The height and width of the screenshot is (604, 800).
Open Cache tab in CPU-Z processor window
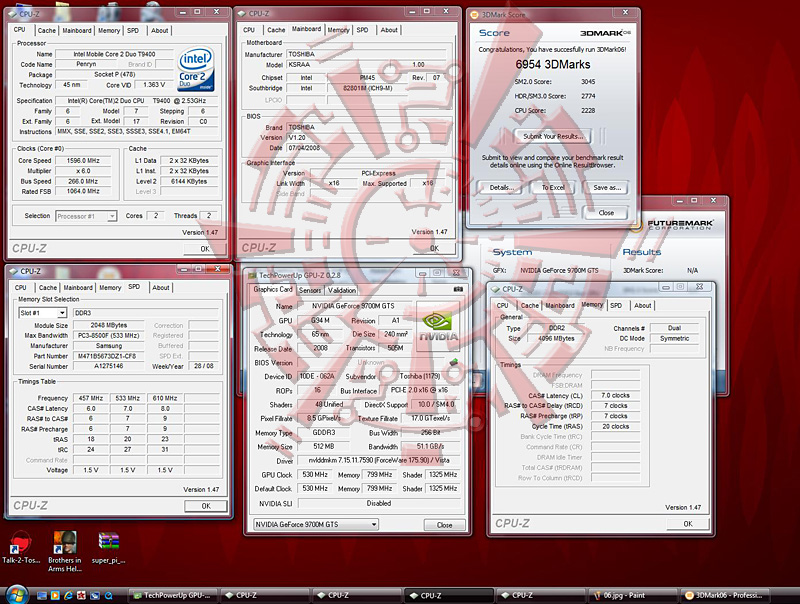[46, 31]
